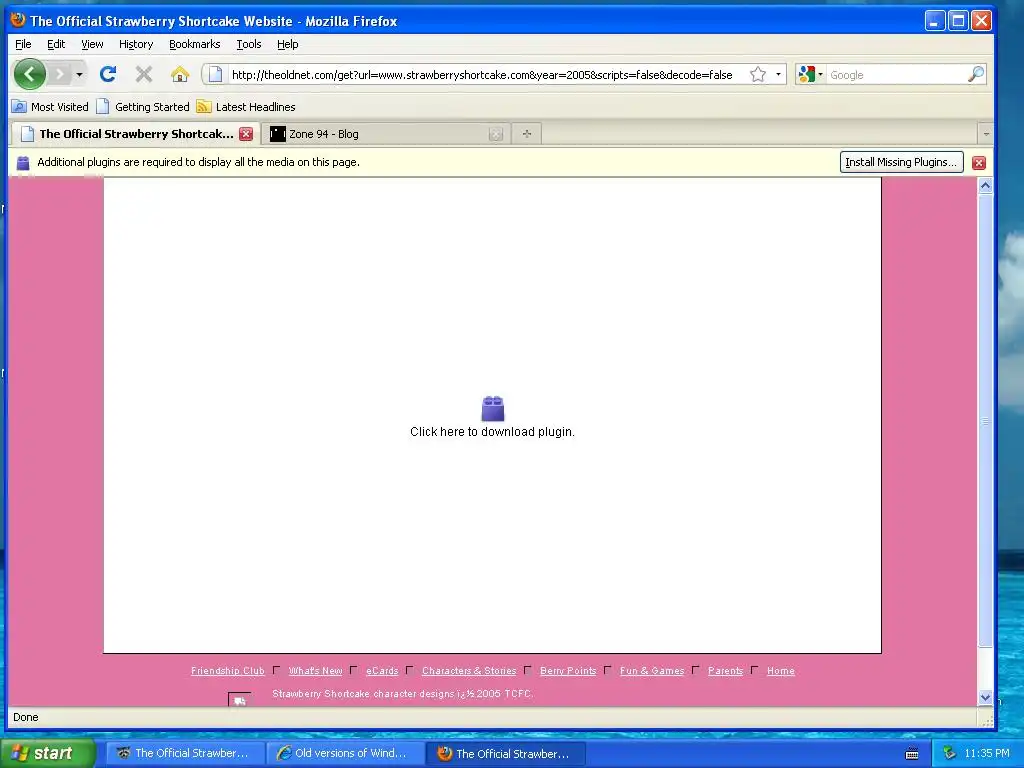
Task: Close the Strawberry Shortcake tab
Action: (246, 134)
